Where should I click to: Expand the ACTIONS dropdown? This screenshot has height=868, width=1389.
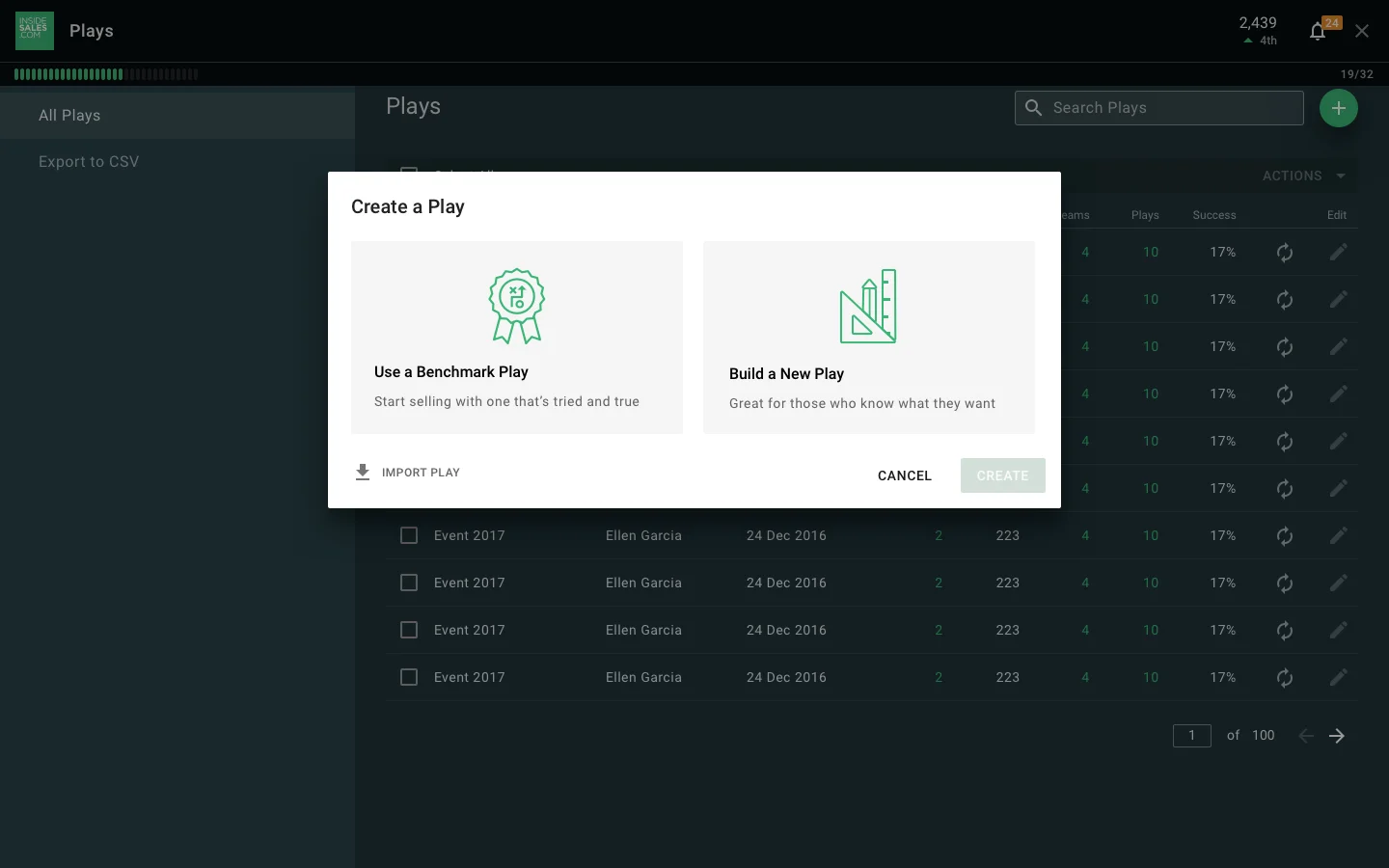[x=1304, y=176]
